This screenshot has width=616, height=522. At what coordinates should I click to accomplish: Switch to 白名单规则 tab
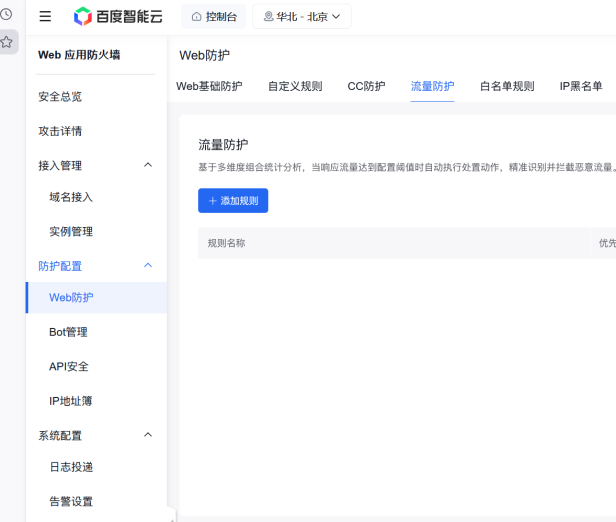coord(507,86)
